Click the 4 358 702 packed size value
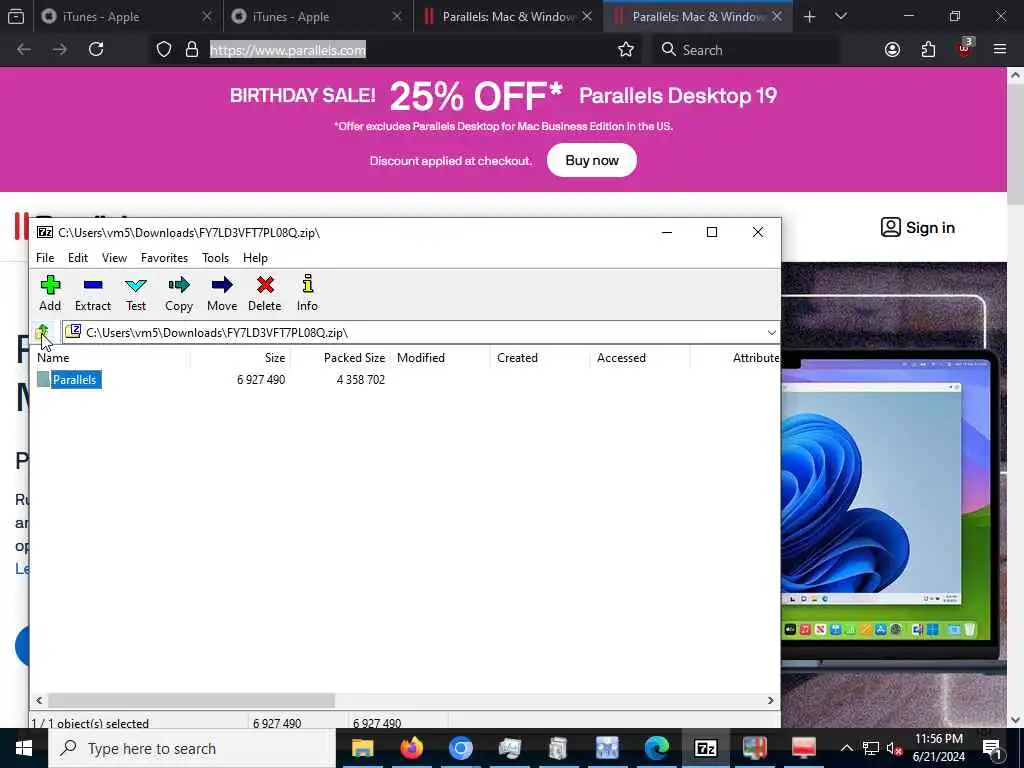 pyautogui.click(x=360, y=379)
